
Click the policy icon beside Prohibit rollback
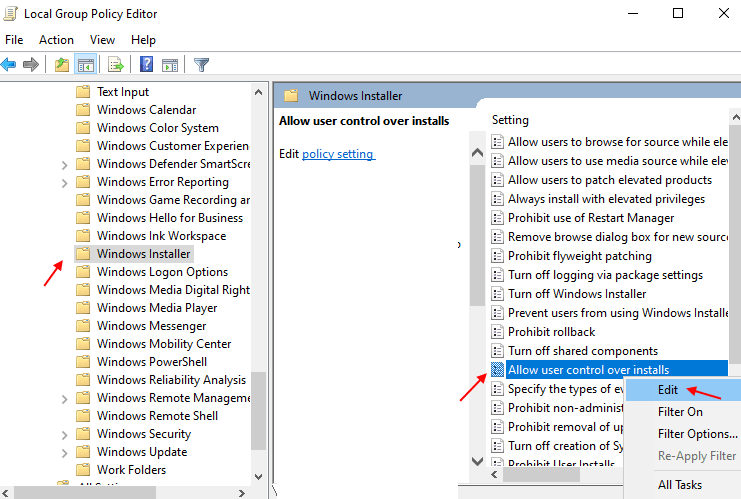coord(497,332)
